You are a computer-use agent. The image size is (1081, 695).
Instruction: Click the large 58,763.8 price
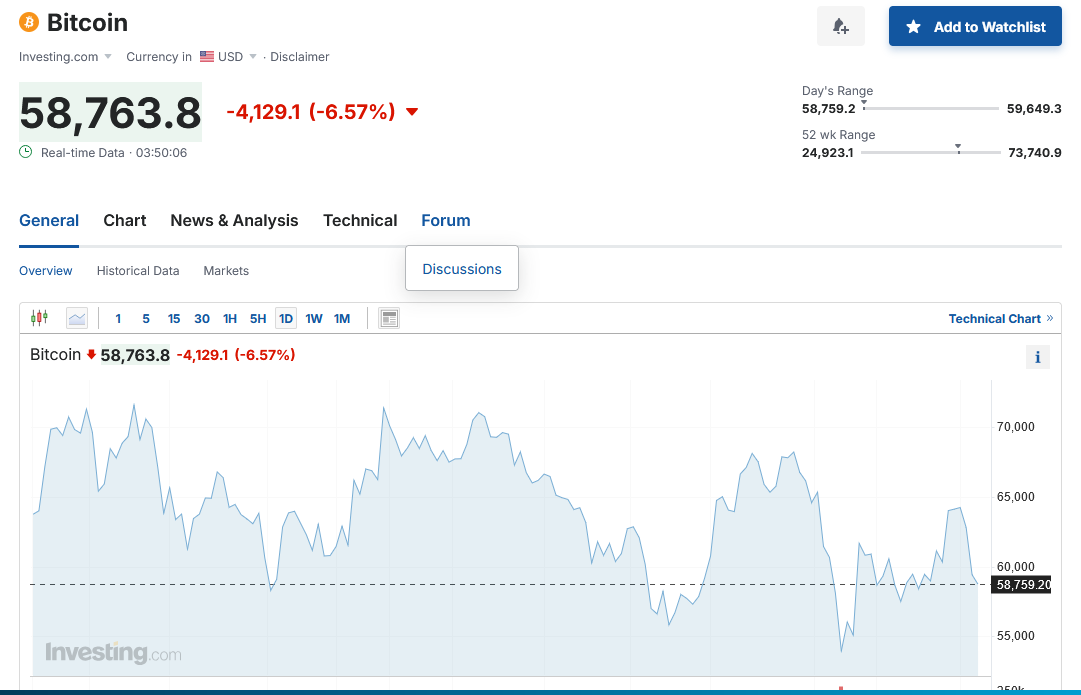(110, 112)
